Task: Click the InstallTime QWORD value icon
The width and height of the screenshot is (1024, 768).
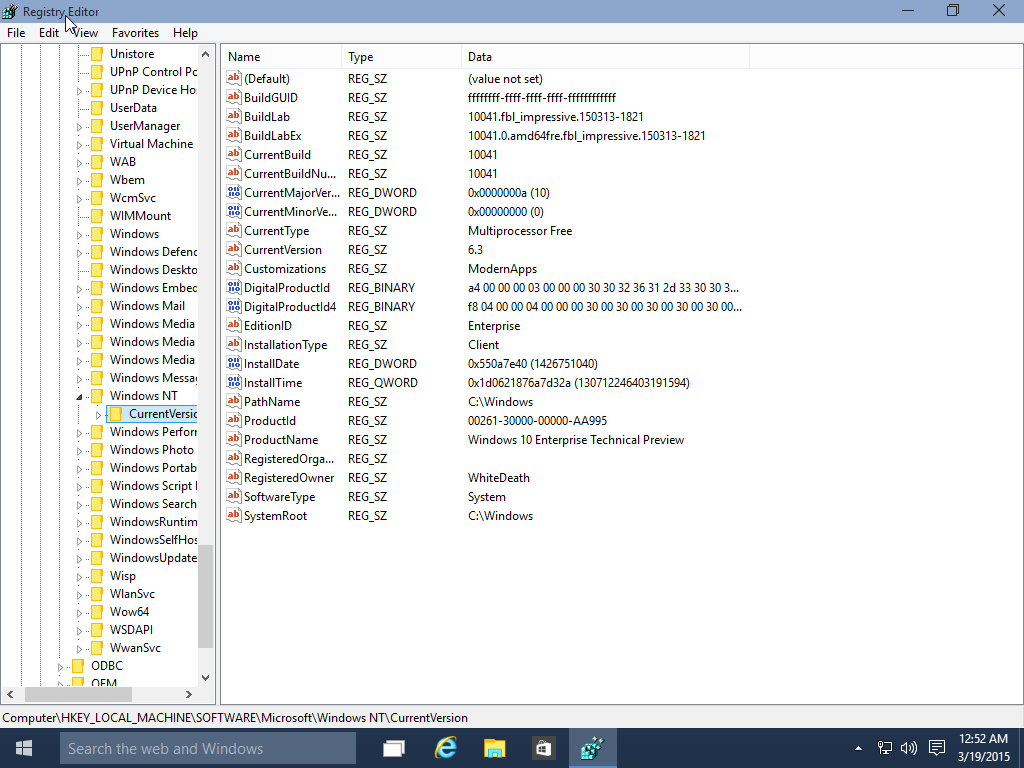Action: click(234, 382)
